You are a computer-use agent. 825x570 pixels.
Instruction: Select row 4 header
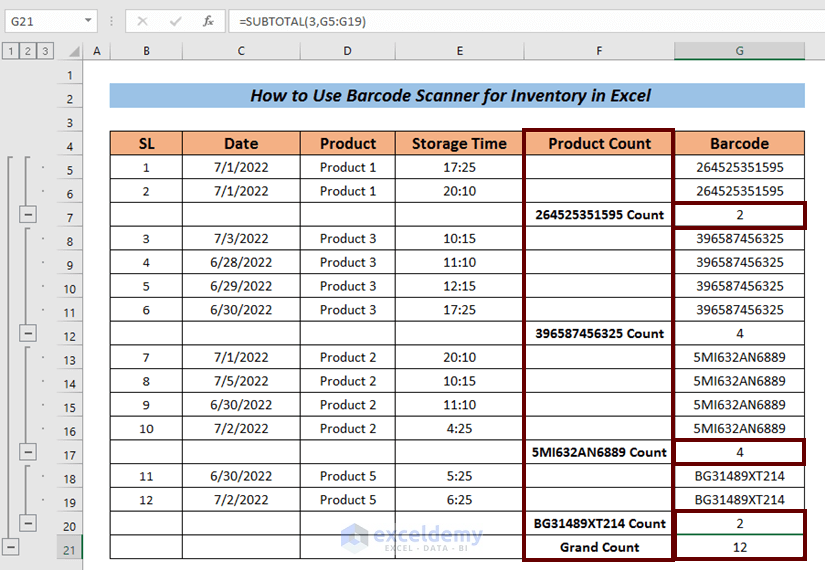point(69,146)
